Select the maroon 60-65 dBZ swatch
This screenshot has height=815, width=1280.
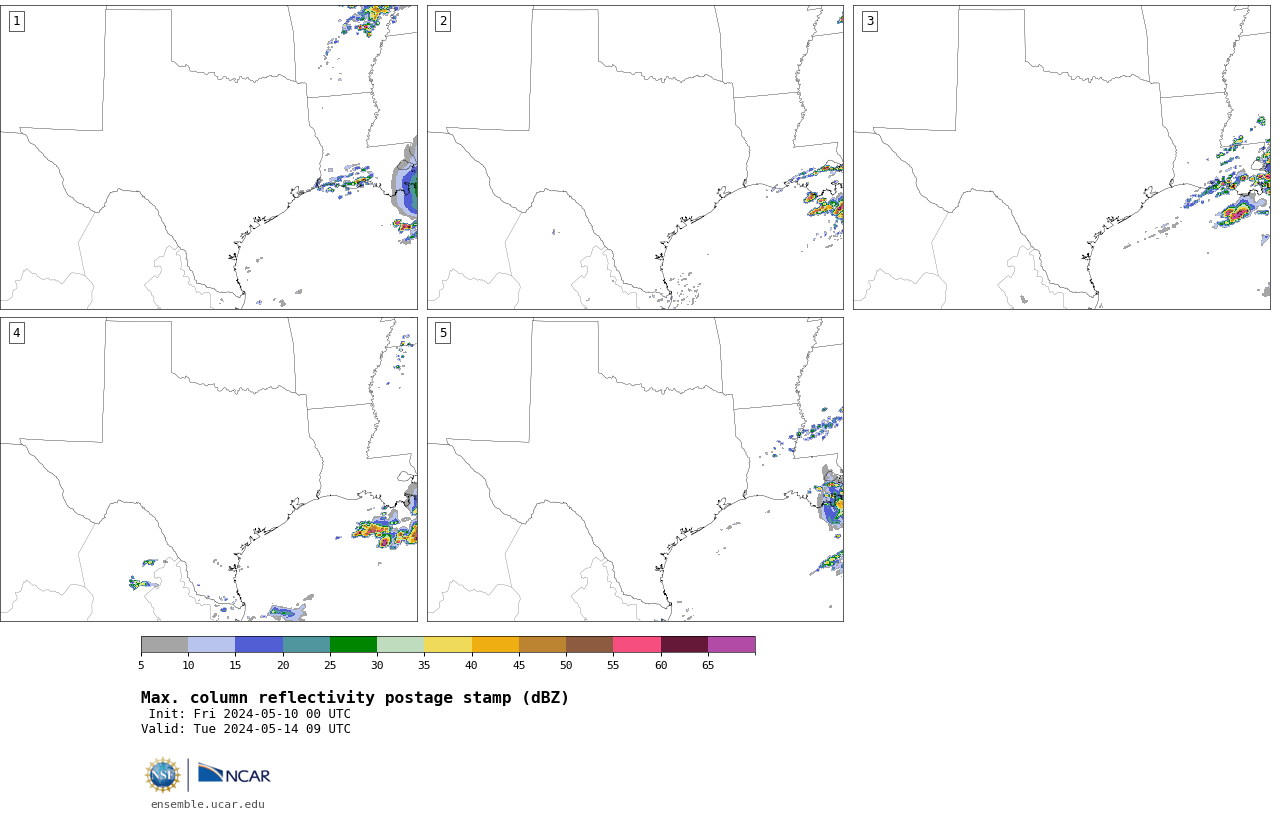pyautogui.click(x=684, y=645)
